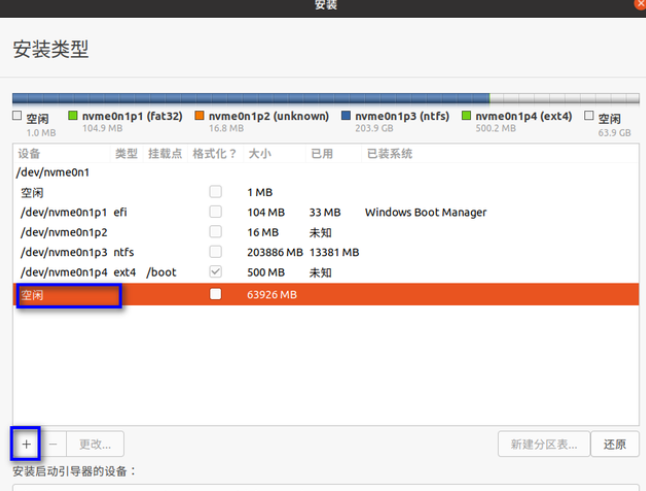Select the 1 MB 空闲 free space row

33,192
